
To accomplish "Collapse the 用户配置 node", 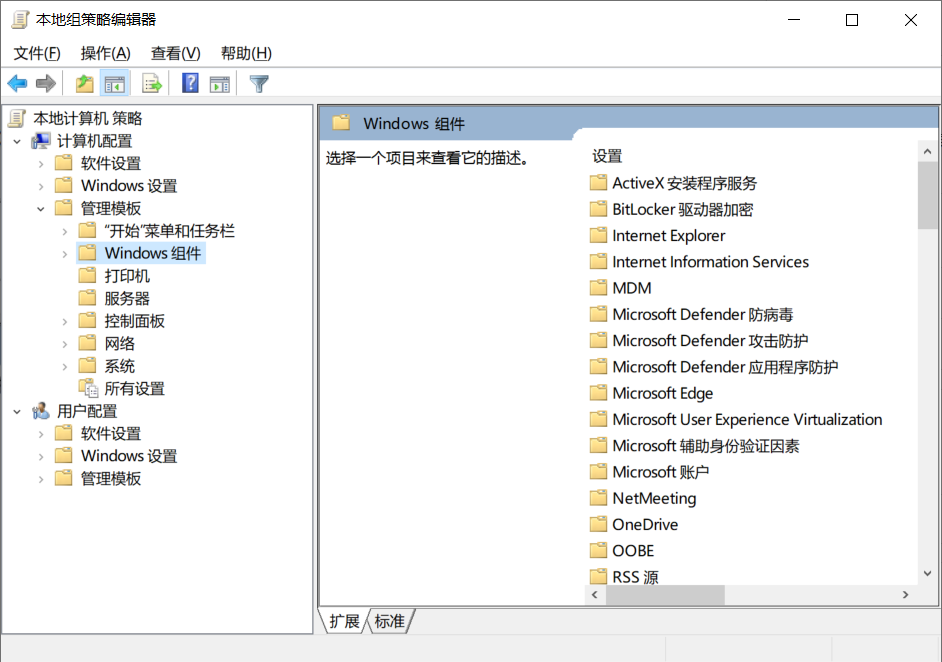I will click(17, 412).
